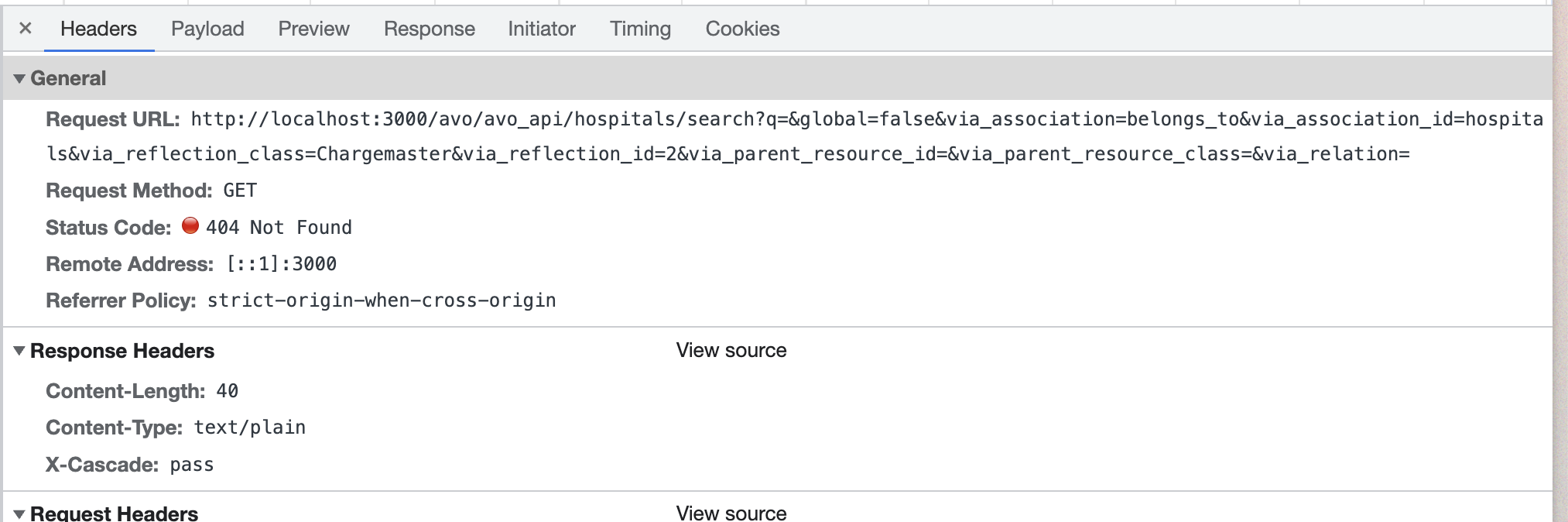
Task: Click the Request Headers triangle icon
Action: pyautogui.click(x=20, y=512)
